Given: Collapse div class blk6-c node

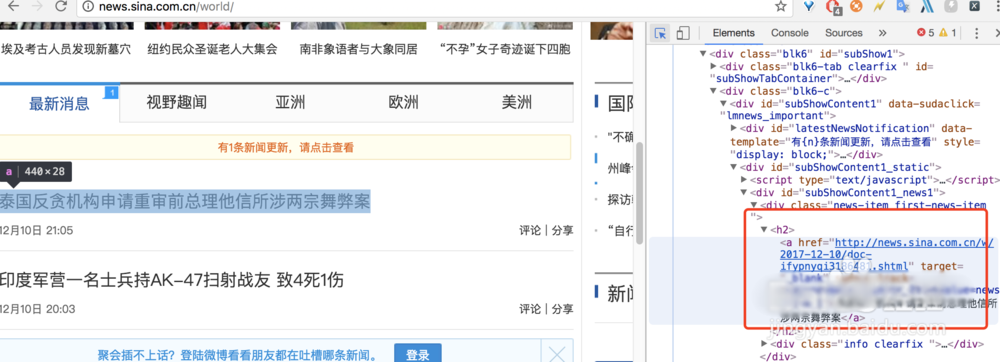Looking at the screenshot, I should (714, 91).
